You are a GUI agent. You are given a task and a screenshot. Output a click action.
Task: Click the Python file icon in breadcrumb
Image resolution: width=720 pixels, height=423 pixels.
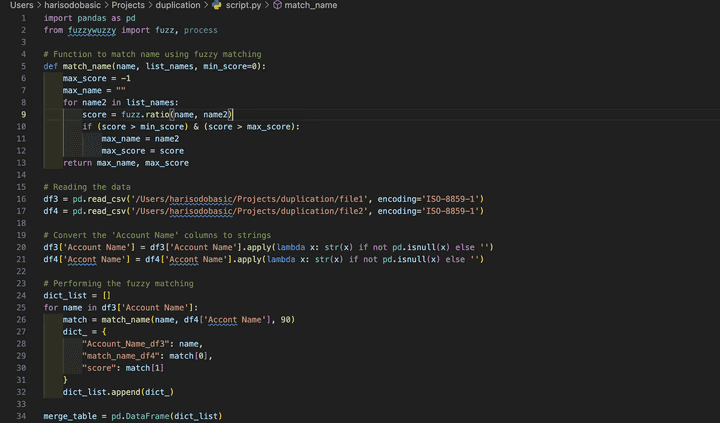[217, 5]
